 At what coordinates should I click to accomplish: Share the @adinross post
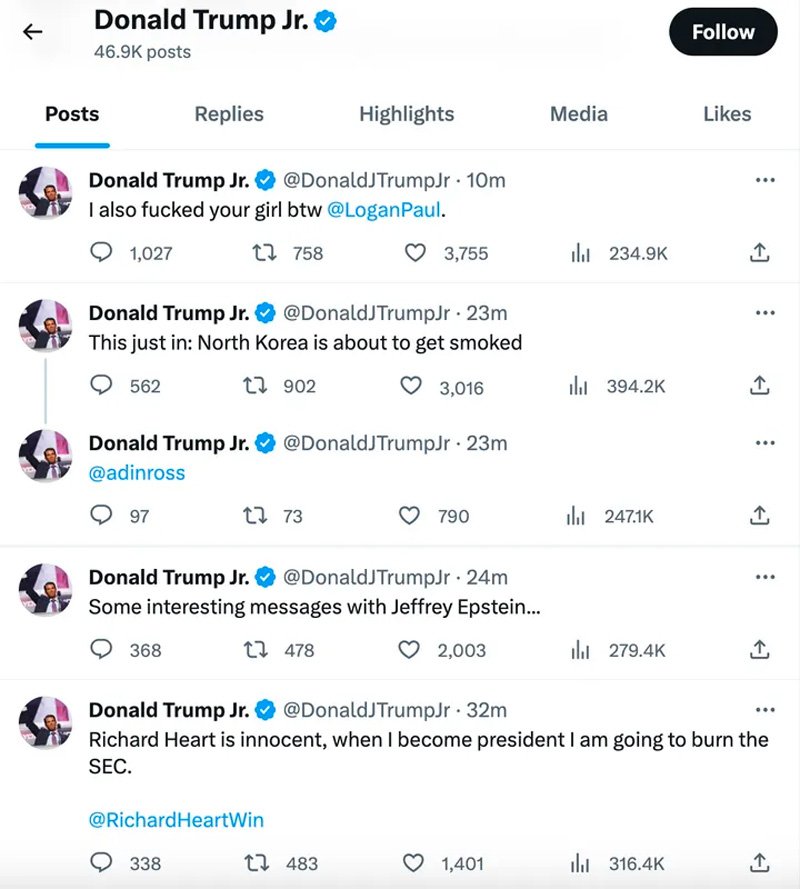tap(759, 515)
